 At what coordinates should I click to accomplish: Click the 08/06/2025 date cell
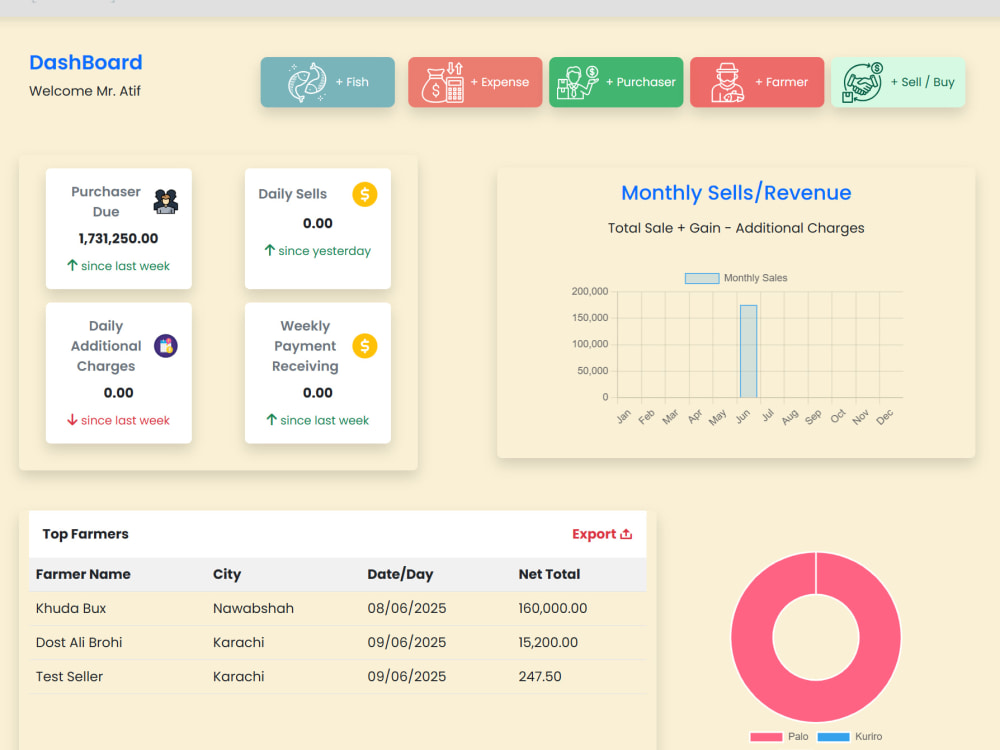point(406,608)
